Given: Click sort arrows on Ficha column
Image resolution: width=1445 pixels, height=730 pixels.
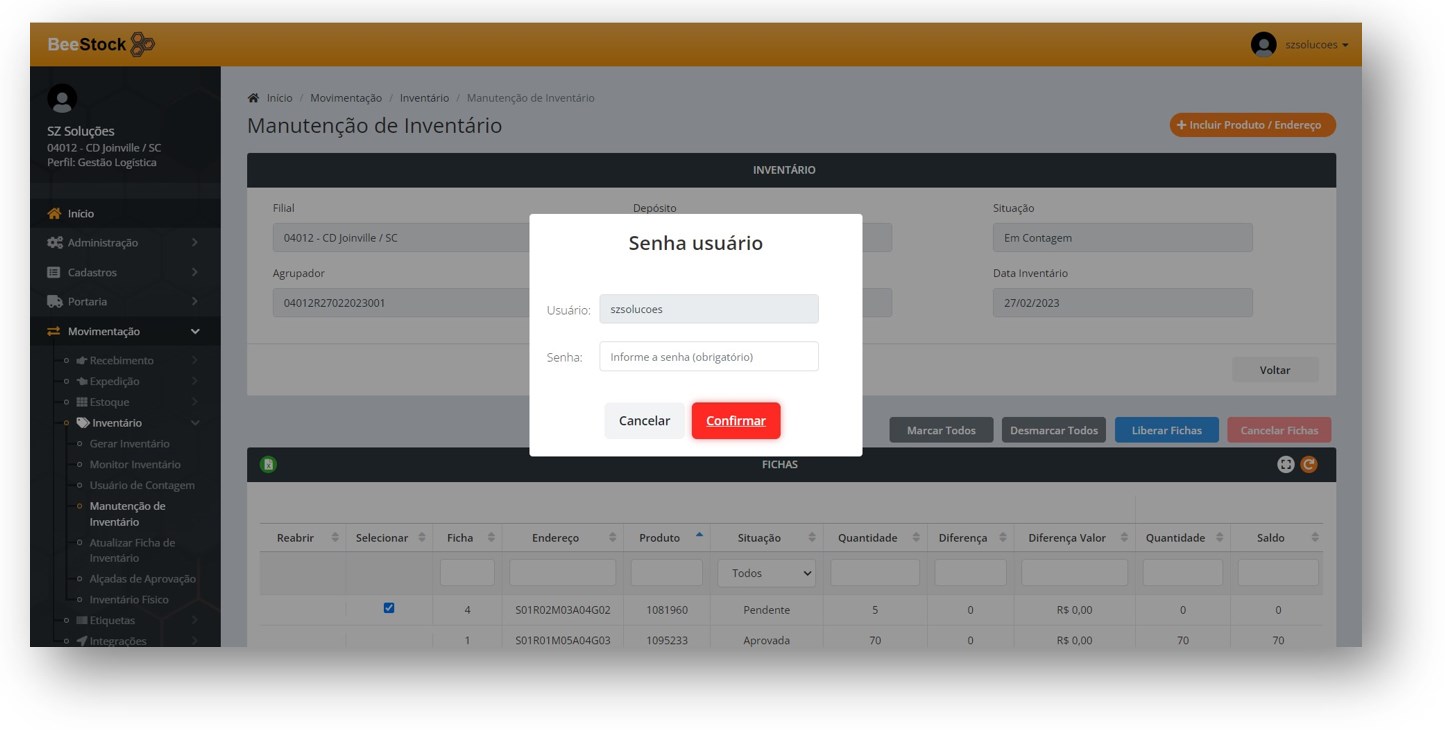Looking at the screenshot, I should pos(491,538).
